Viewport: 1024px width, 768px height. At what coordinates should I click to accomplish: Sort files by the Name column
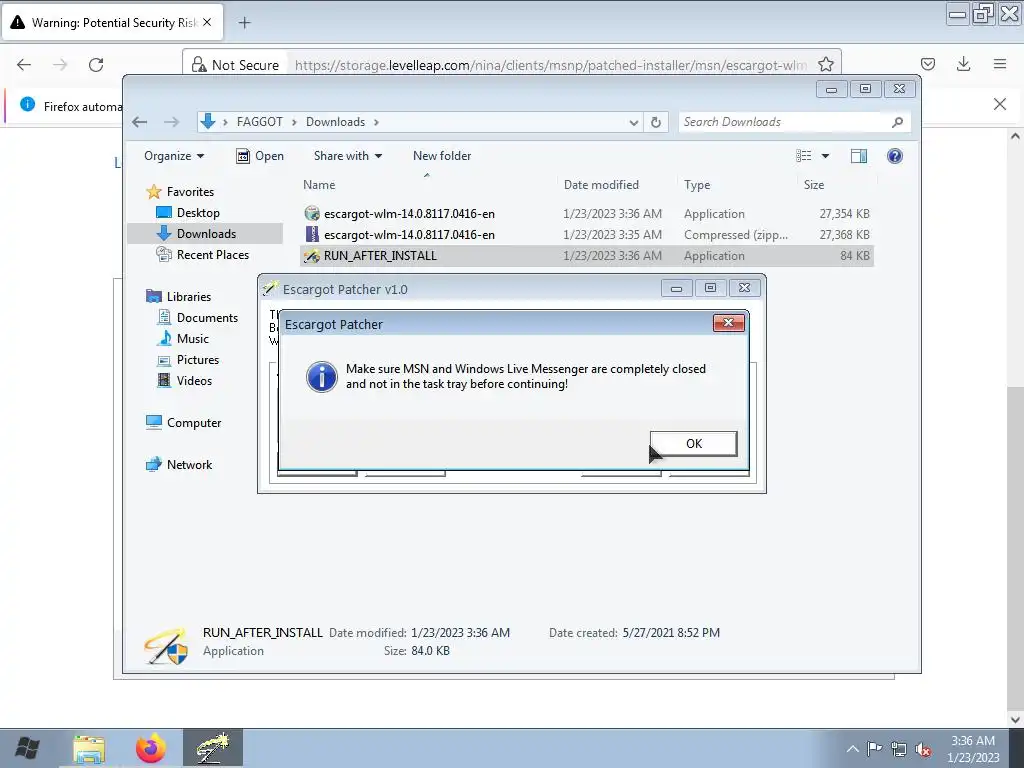click(x=428, y=185)
